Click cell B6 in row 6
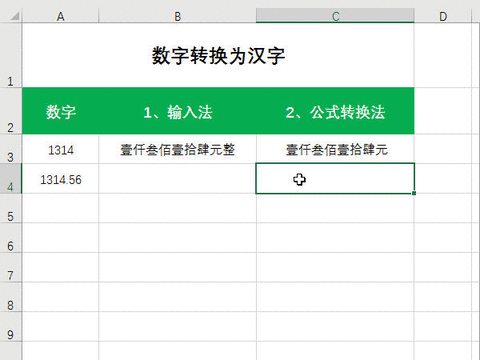 tap(178, 237)
